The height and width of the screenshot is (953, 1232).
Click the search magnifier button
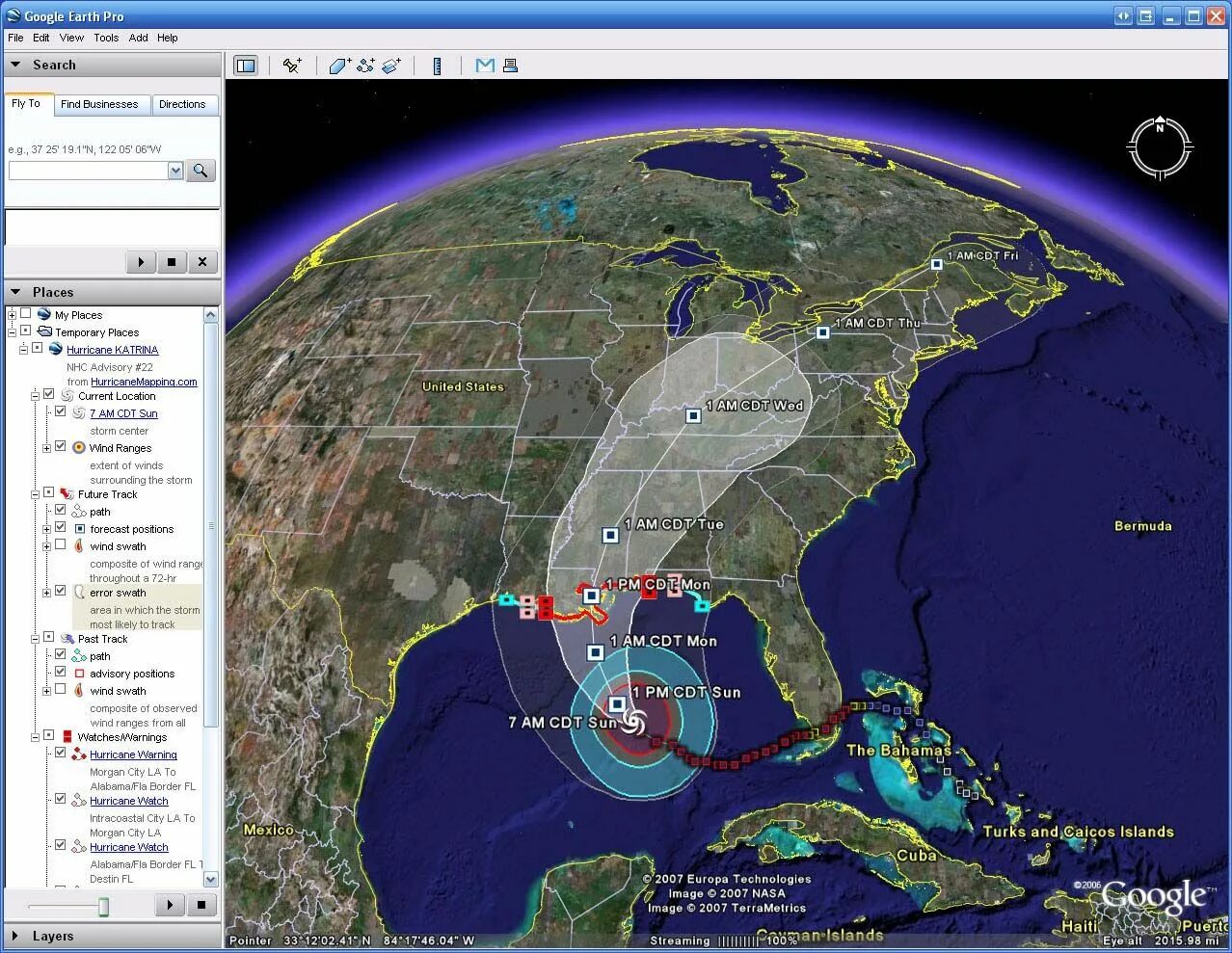[201, 171]
